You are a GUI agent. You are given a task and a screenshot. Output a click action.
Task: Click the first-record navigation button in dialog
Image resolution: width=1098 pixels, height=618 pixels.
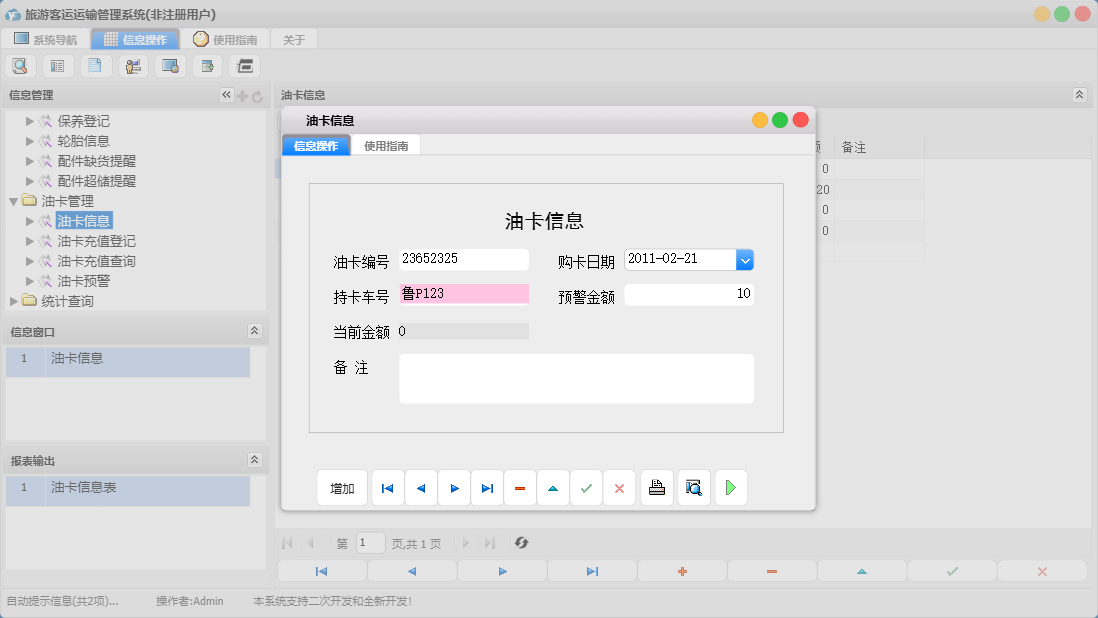tap(387, 487)
